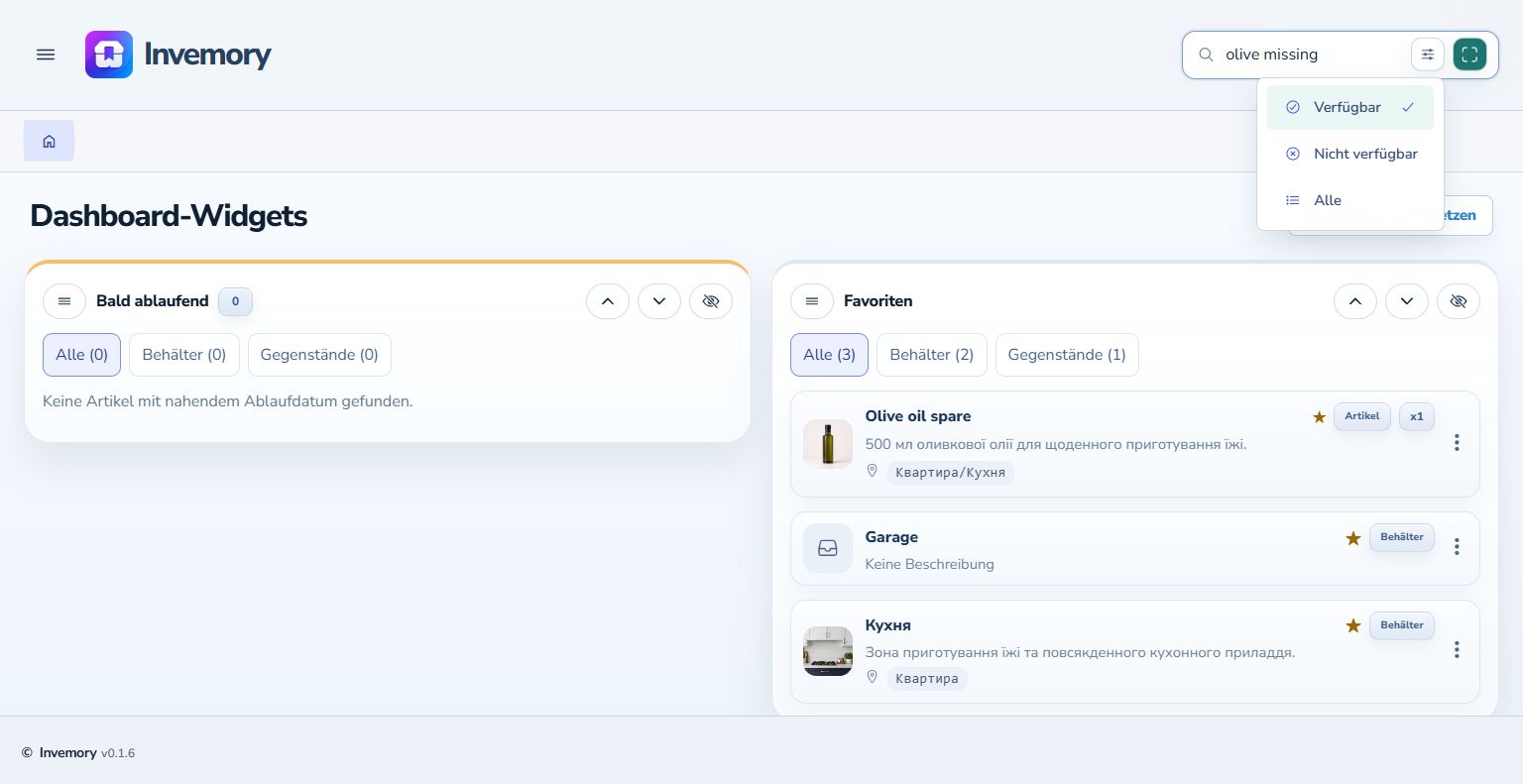Click the Garage container inbox icon

[x=828, y=548]
